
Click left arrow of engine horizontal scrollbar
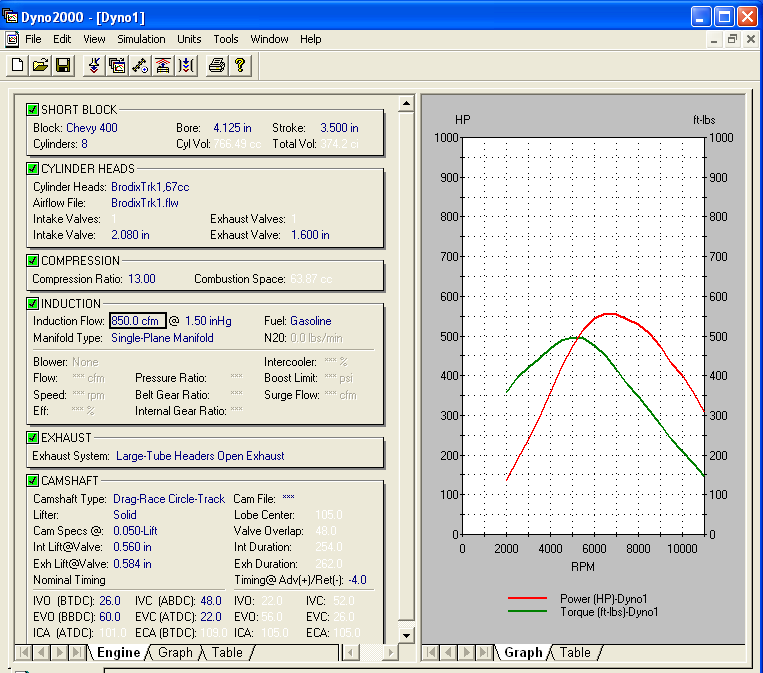(350, 652)
